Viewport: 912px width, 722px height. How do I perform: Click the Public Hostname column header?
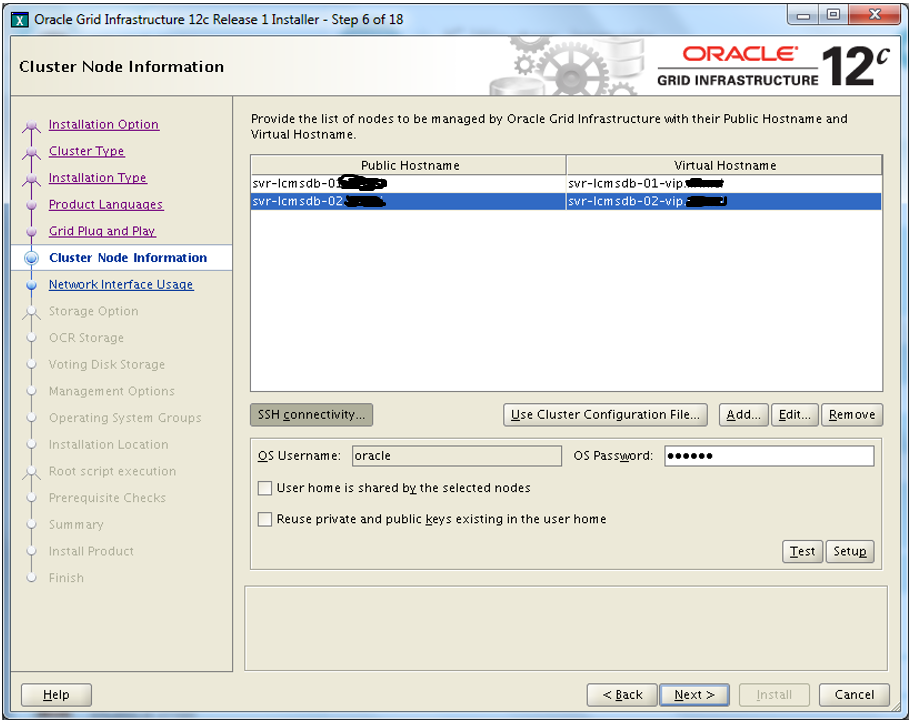tap(409, 165)
